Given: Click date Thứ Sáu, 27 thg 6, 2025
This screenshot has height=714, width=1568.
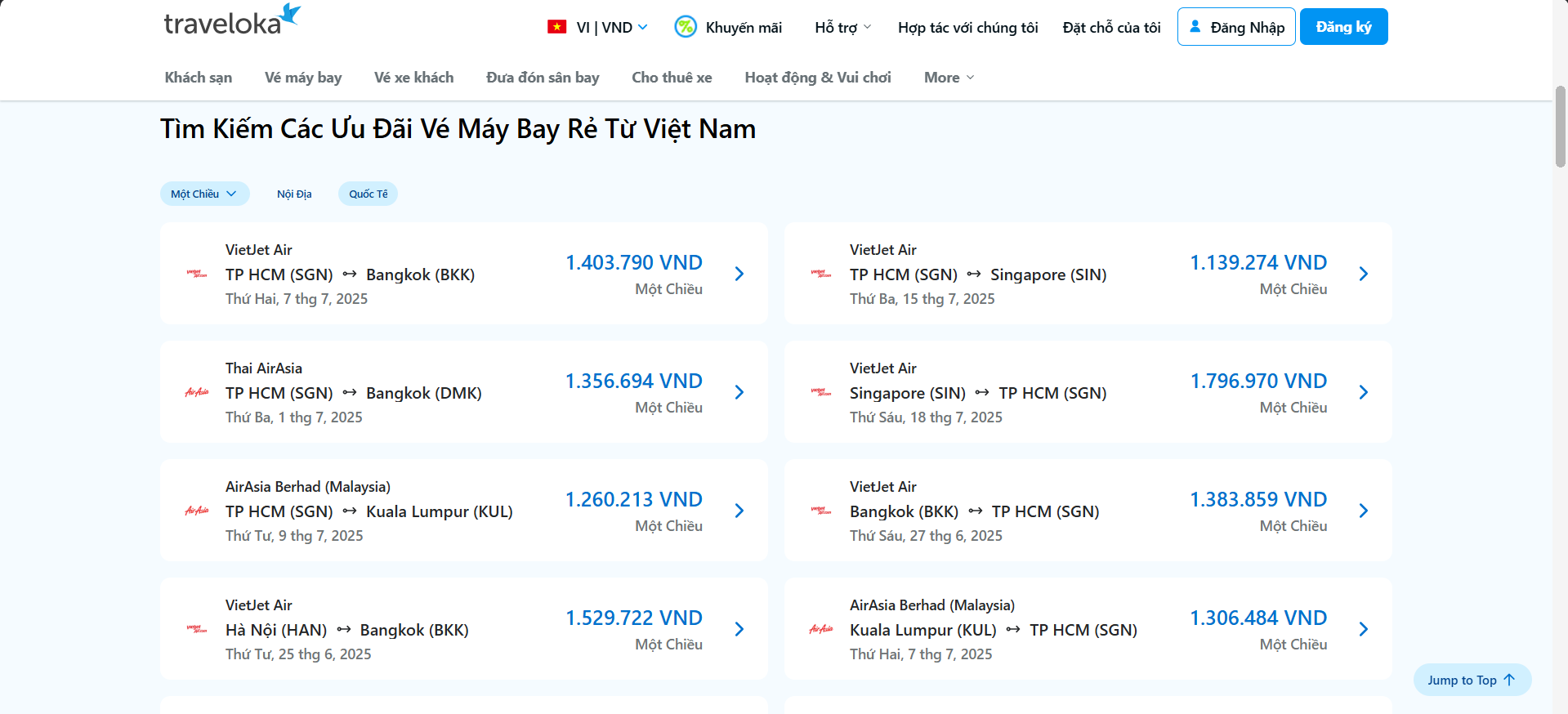Looking at the screenshot, I should click(x=926, y=536).
